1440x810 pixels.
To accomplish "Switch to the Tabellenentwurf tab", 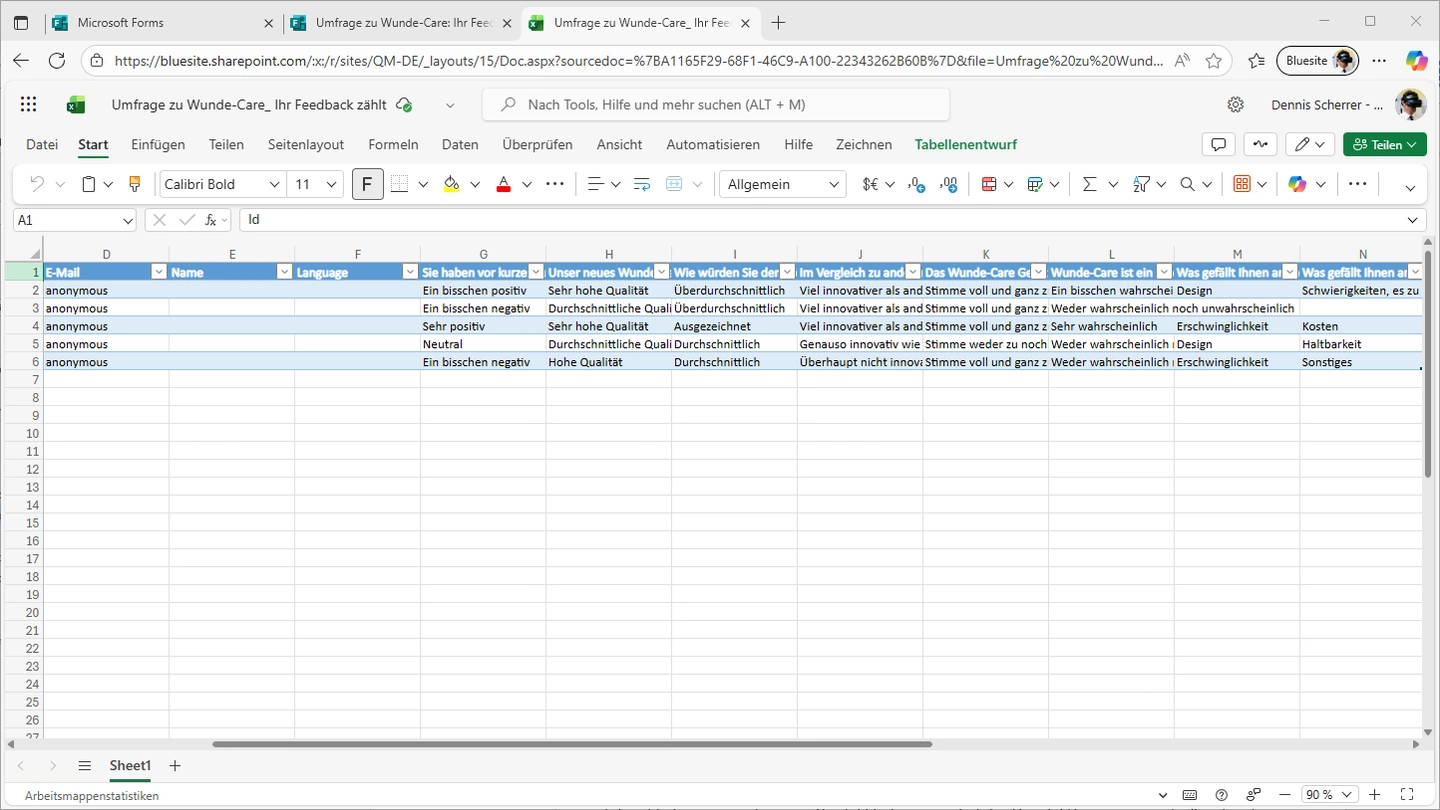I will click(965, 145).
